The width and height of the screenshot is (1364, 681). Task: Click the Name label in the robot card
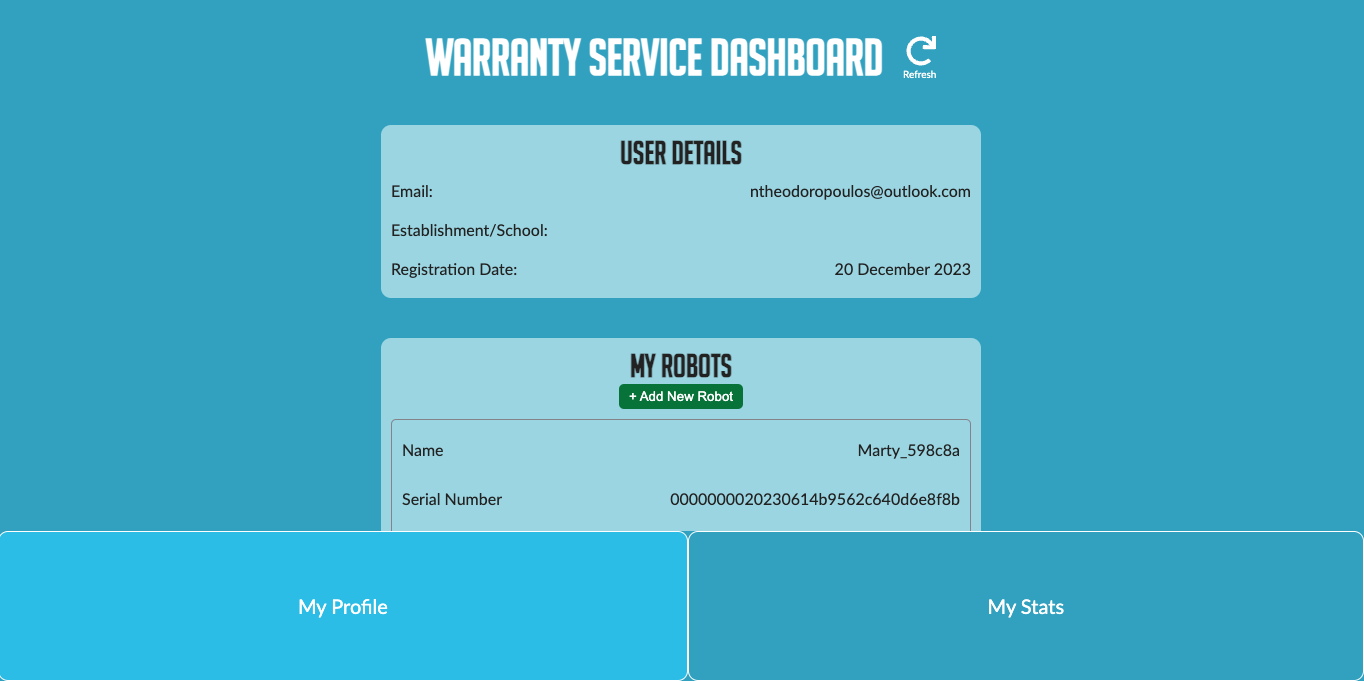tap(422, 450)
